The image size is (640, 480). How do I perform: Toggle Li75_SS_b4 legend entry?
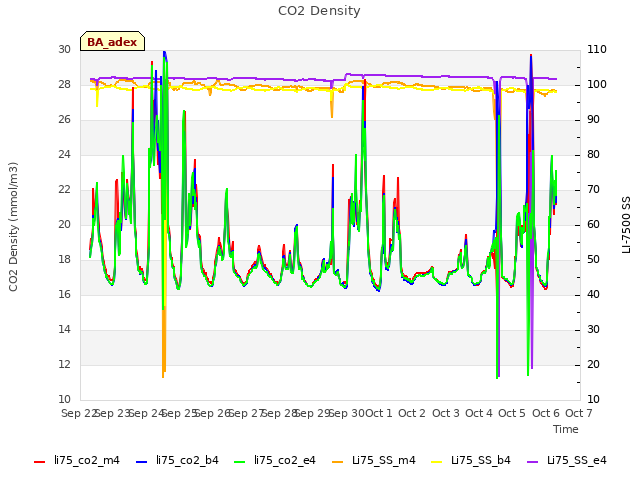[471, 461]
